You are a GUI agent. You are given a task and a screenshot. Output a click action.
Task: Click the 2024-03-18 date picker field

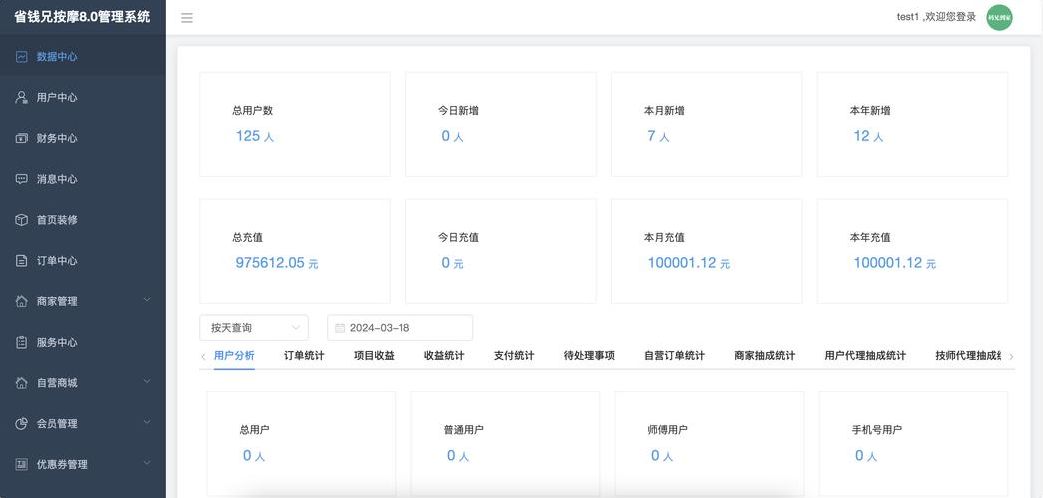click(400, 328)
